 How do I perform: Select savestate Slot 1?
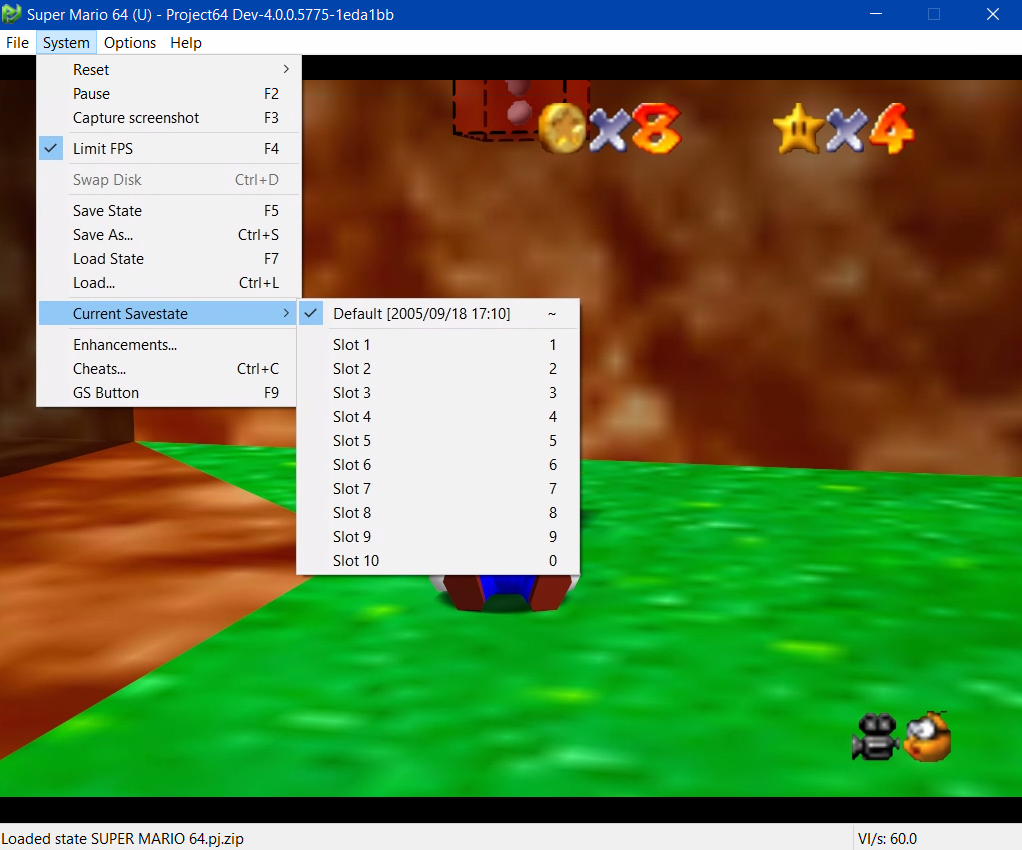click(x=438, y=345)
